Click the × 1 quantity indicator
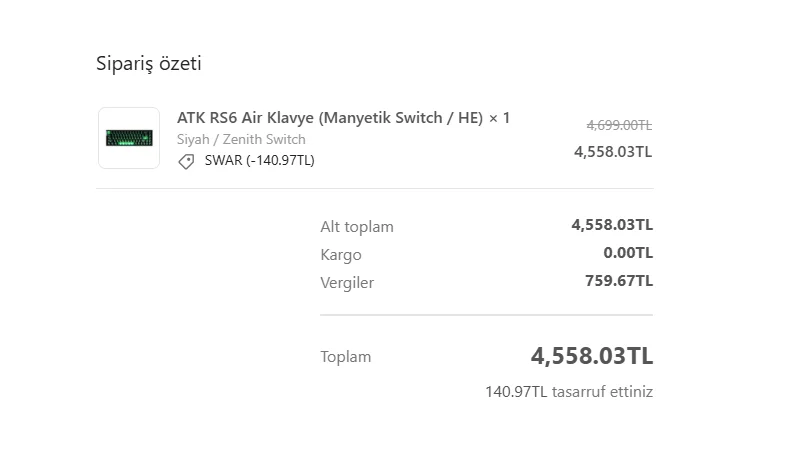The height and width of the screenshot is (473, 806). [499, 118]
